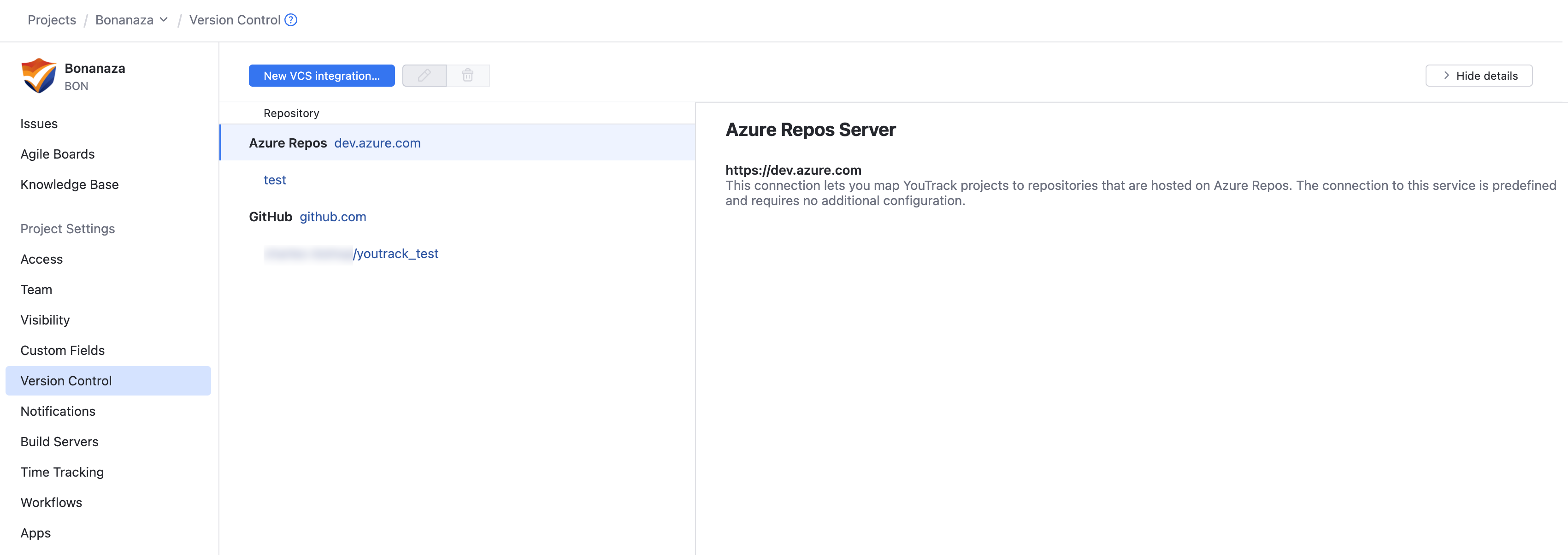Click the New VCS integration button
Screen dimensions: 1568x555
(x=321, y=76)
